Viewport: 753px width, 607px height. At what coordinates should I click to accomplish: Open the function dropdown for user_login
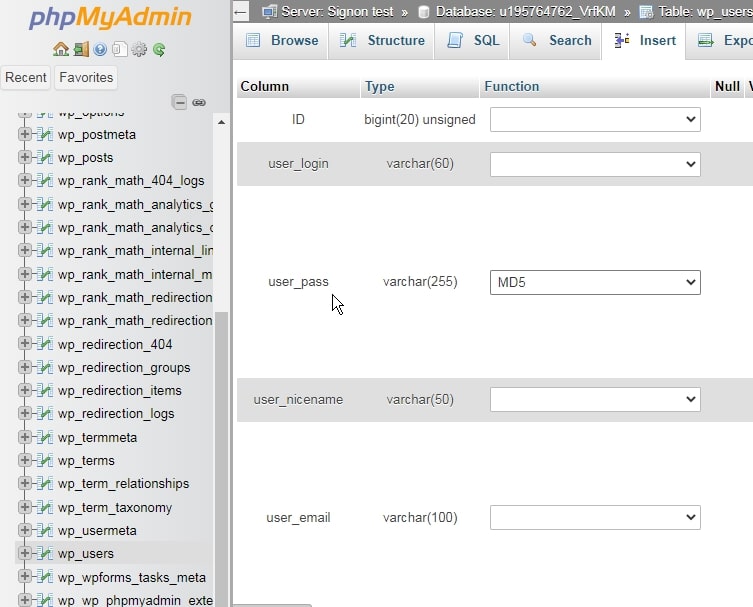(595, 164)
